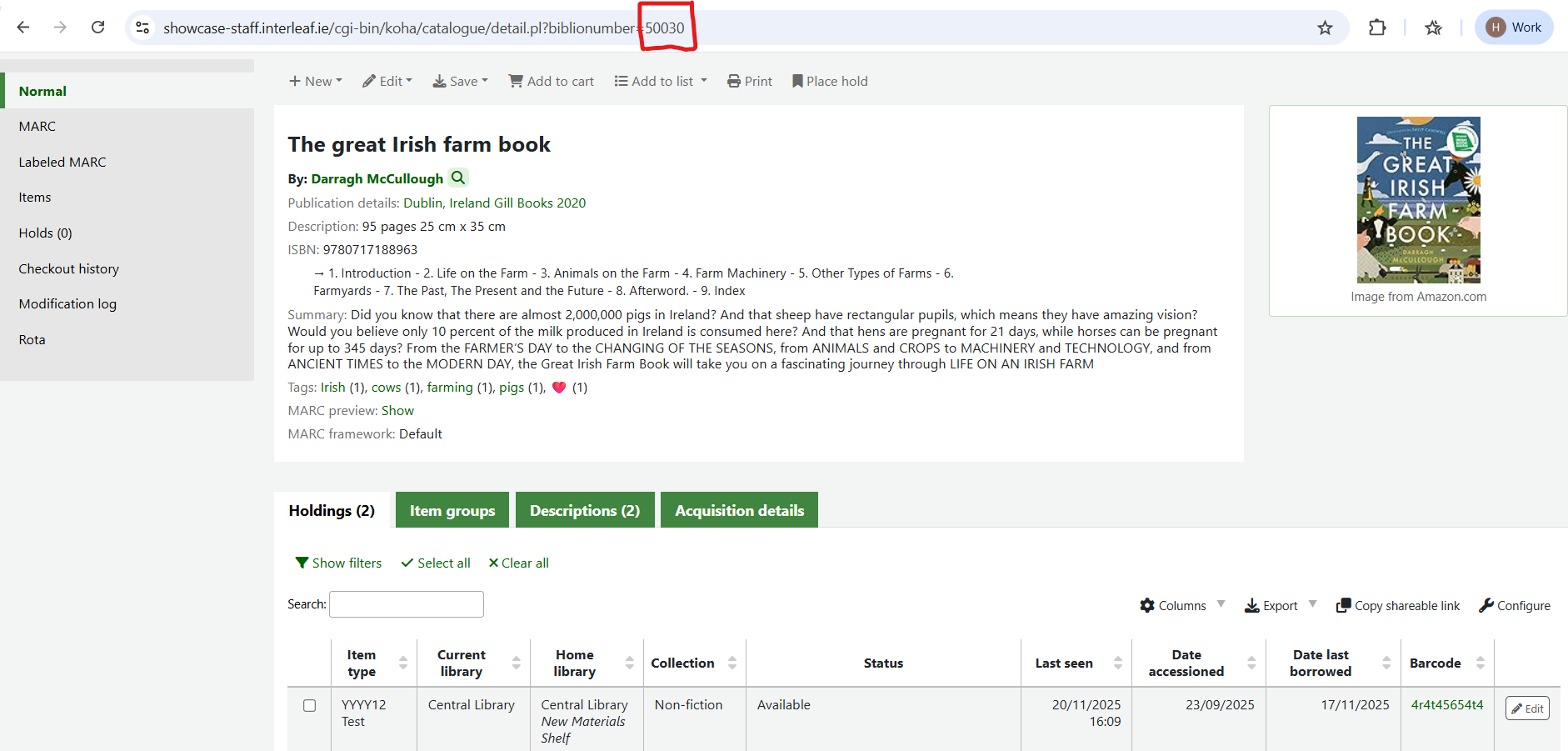This screenshot has height=751, width=1568.
Task: Click the title The great Irish farm book
Action: click(419, 144)
